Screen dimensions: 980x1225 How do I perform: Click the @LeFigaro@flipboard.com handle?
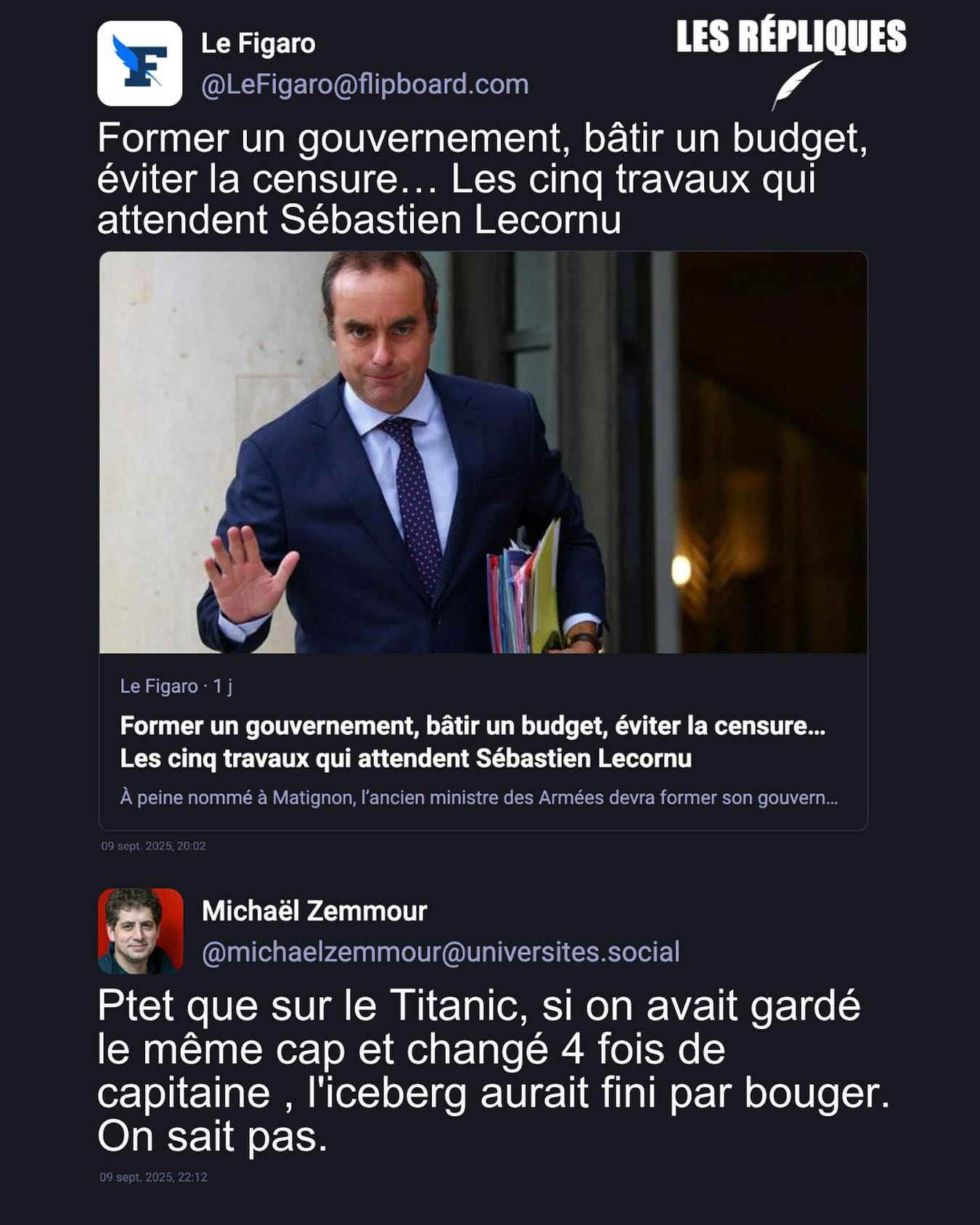coord(365,84)
